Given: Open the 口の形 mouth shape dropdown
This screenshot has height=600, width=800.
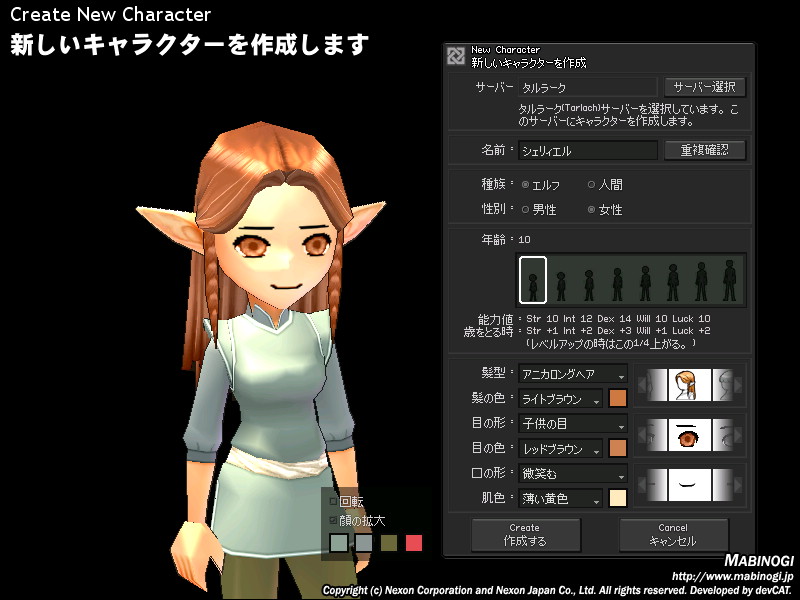Looking at the screenshot, I should tap(572, 473).
